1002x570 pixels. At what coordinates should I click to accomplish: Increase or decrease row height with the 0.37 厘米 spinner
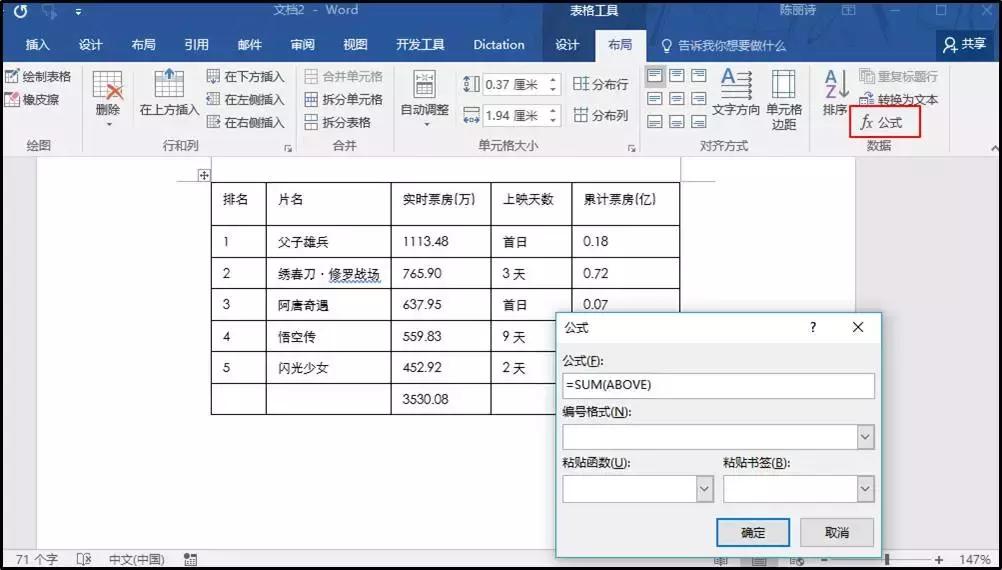coord(553,84)
